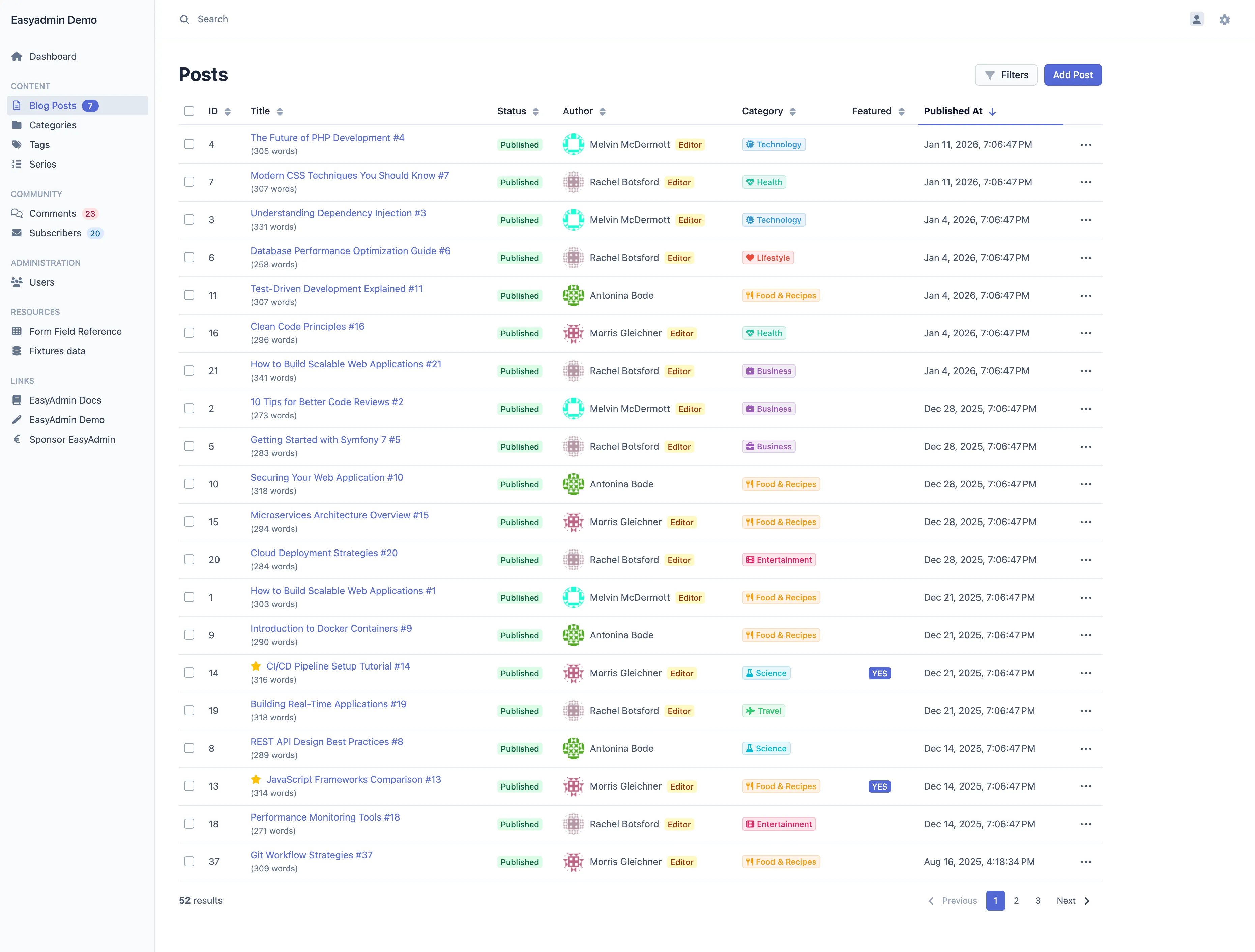
Task: Click the star icon beside CI/CD Pipeline Setup Tutorial
Action: coord(256,666)
